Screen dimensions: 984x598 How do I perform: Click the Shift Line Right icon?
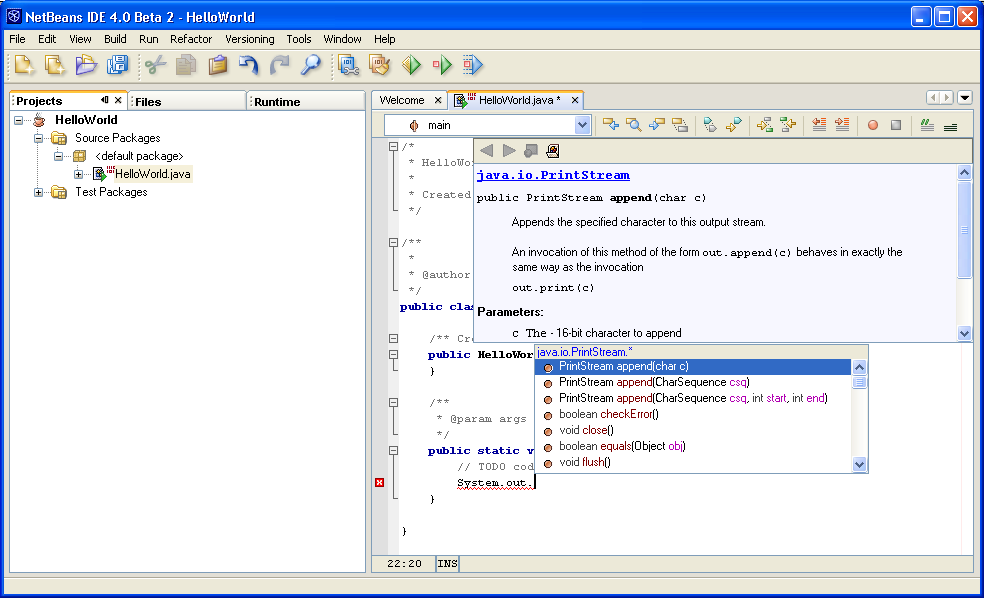[842, 125]
